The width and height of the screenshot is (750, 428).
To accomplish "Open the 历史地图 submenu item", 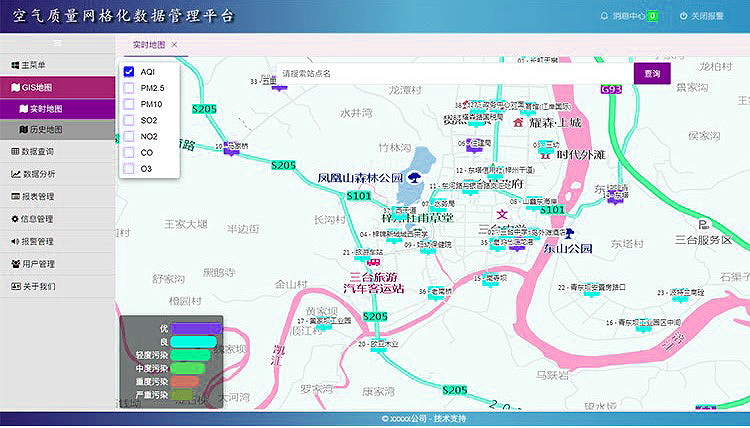I will [x=57, y=130].
